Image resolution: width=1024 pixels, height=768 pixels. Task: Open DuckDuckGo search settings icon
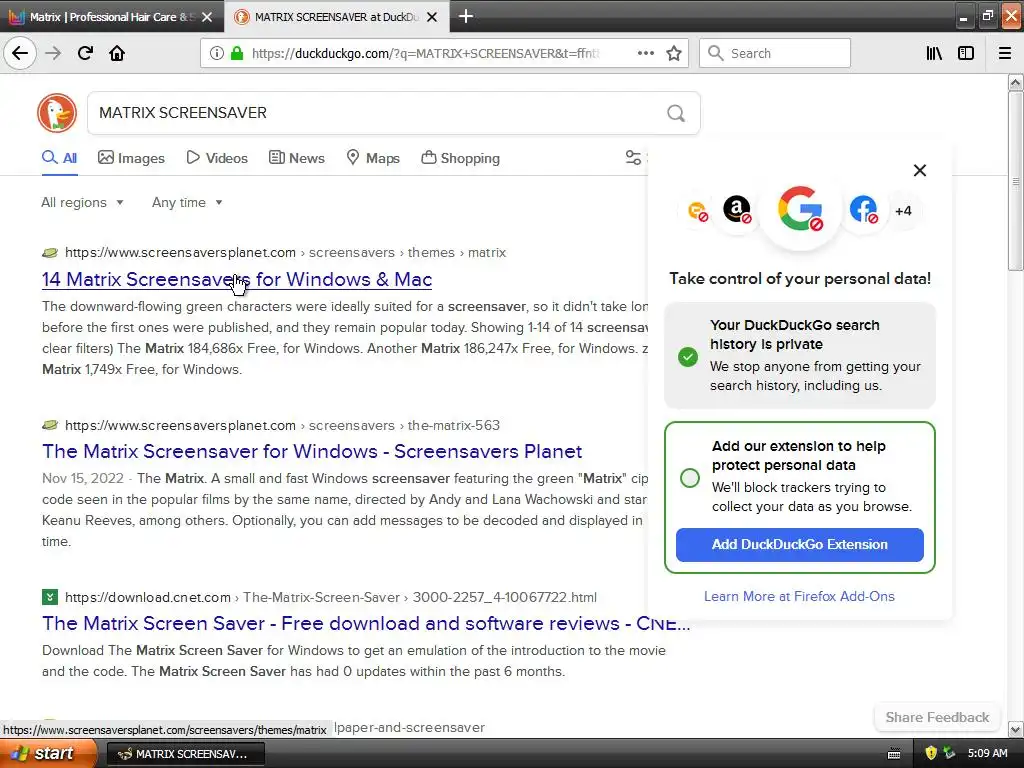(x=633, y=157)
